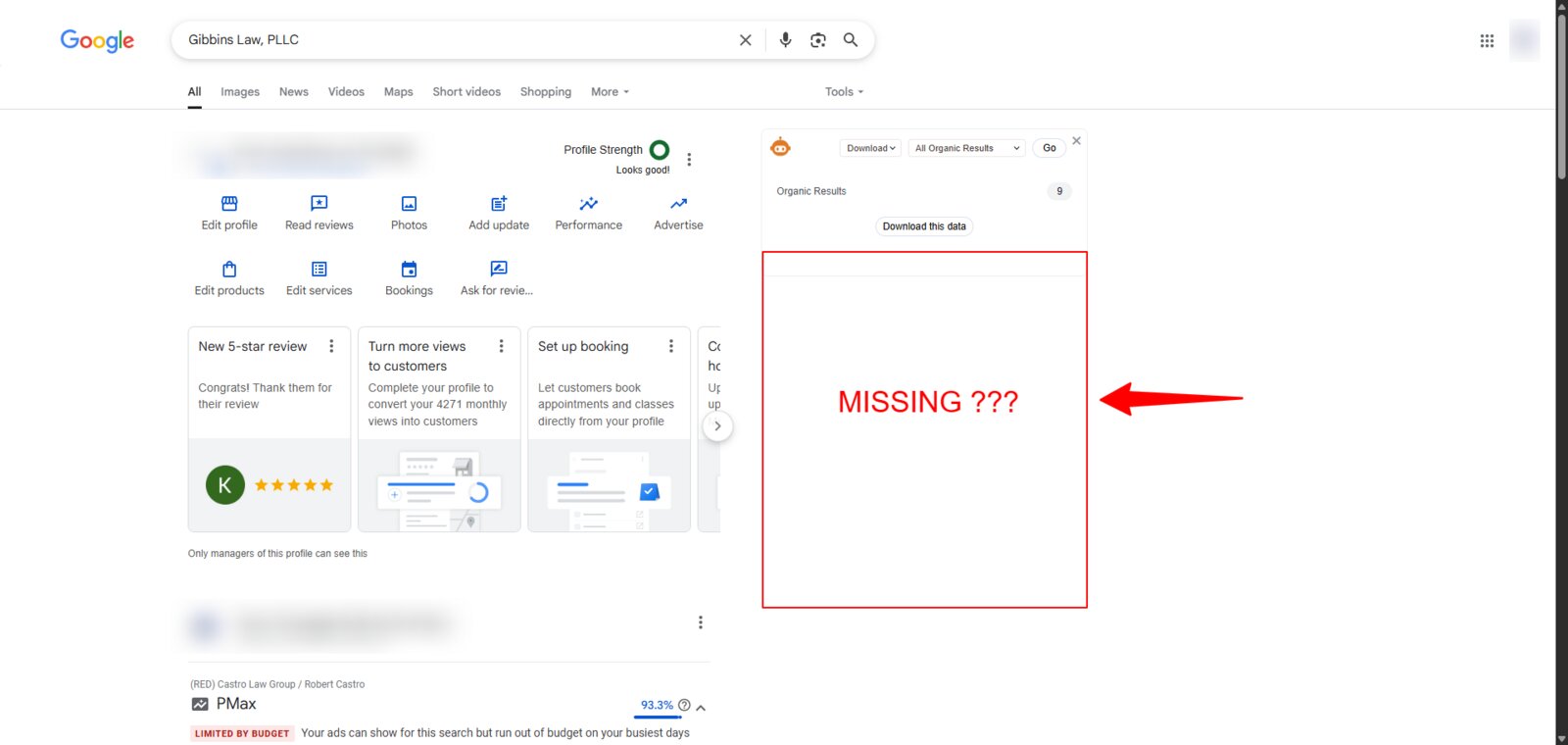The image size is (1568, 745).
Task: Open New 5-star review card menu
Action: [x=331, y=346]
